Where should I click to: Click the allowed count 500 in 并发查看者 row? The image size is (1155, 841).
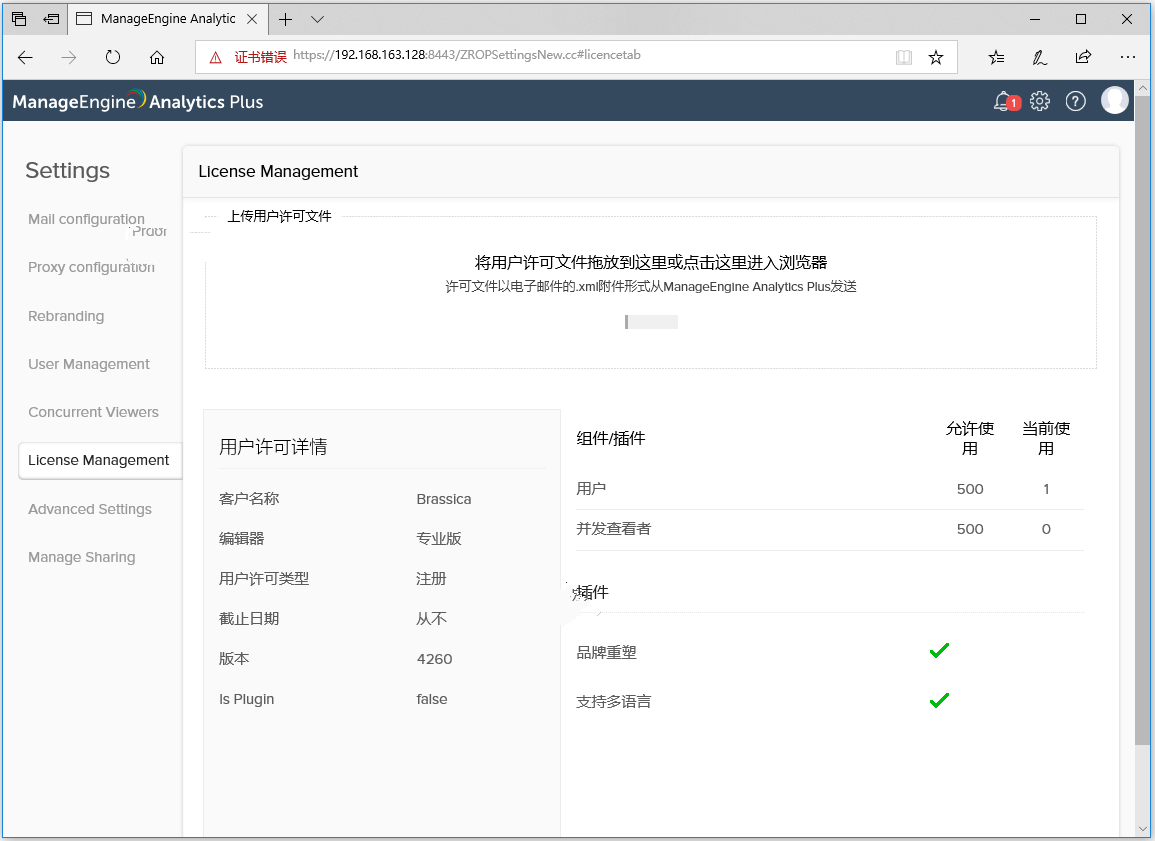(x=970, y=529)
